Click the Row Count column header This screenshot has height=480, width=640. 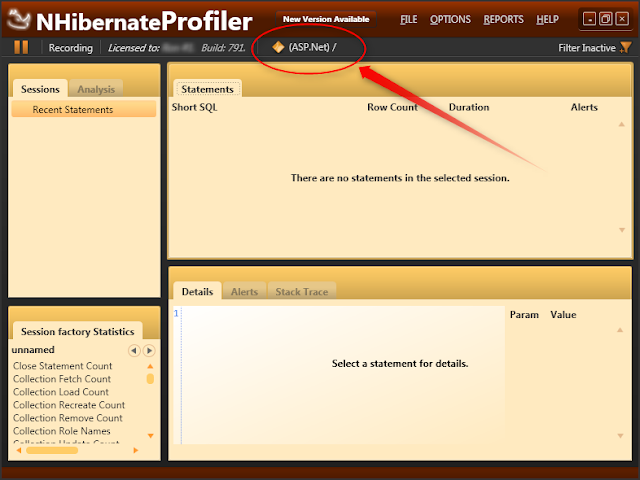tap(392, 107)
